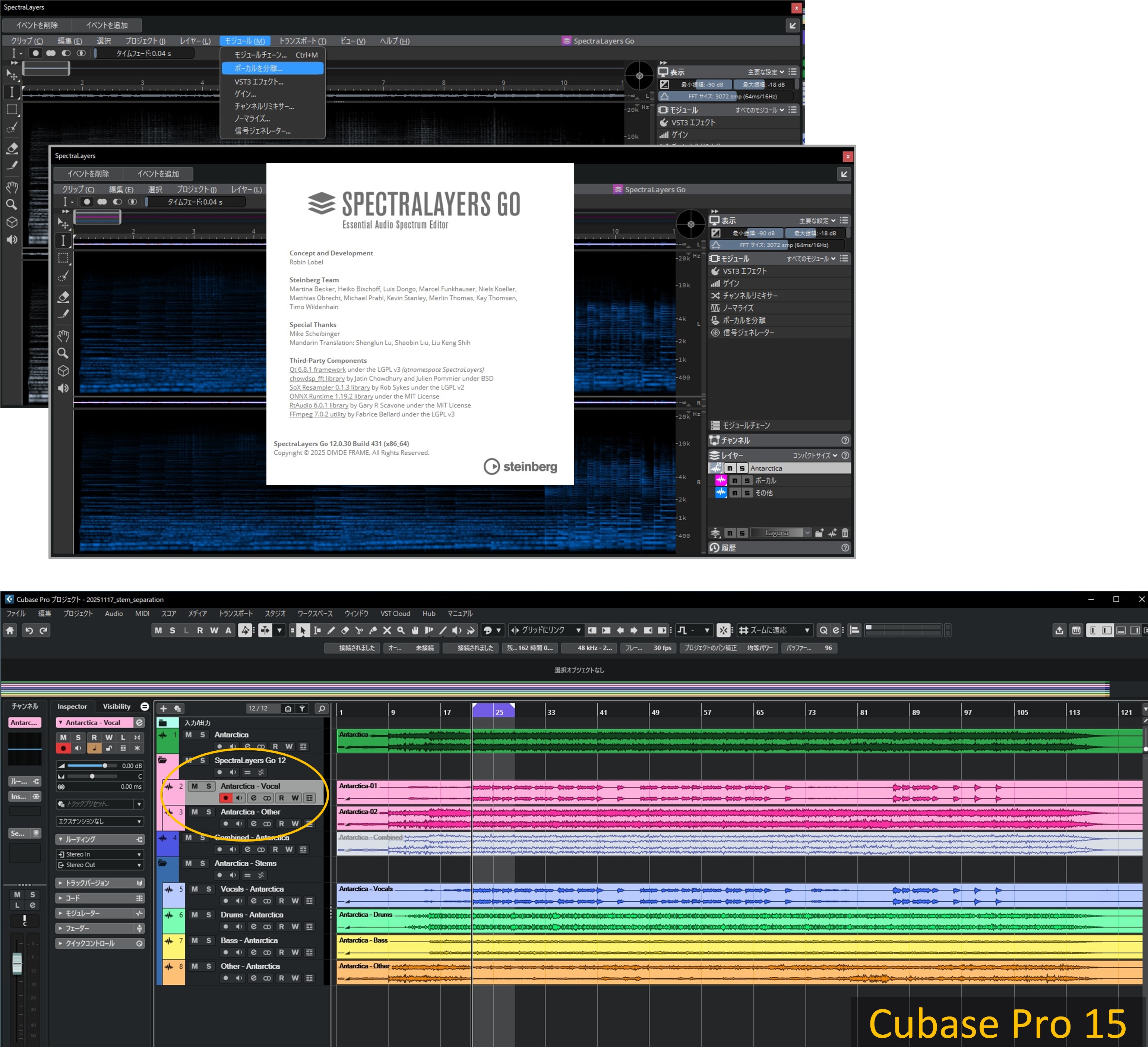Select the hand pan tool in SpectraLayers
Image resolution: width=1148 pixels, height=1047 pixels.
tap(63, 335)
